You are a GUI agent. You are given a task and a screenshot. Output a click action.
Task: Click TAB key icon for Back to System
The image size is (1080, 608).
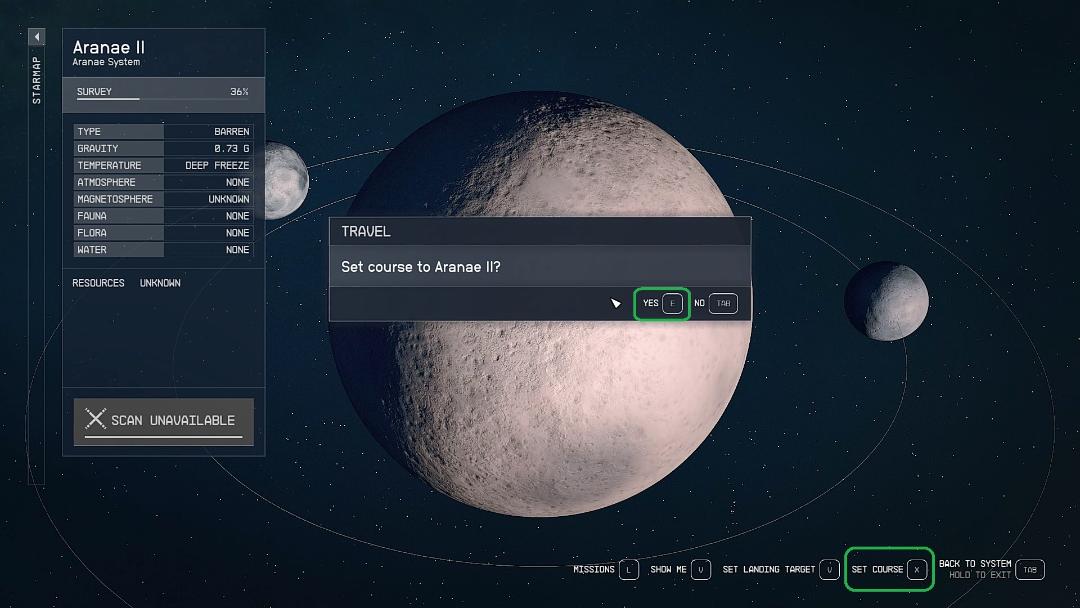pos(1030,569)
